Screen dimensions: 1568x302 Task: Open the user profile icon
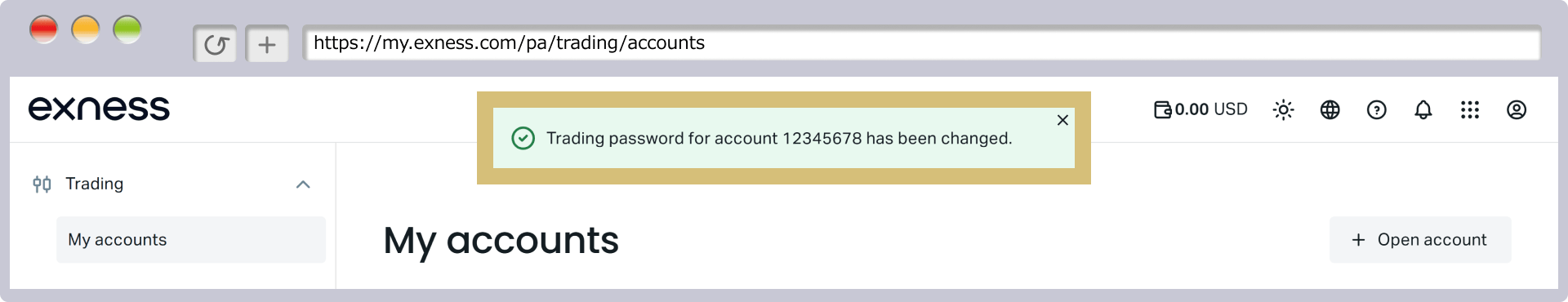1516,109
